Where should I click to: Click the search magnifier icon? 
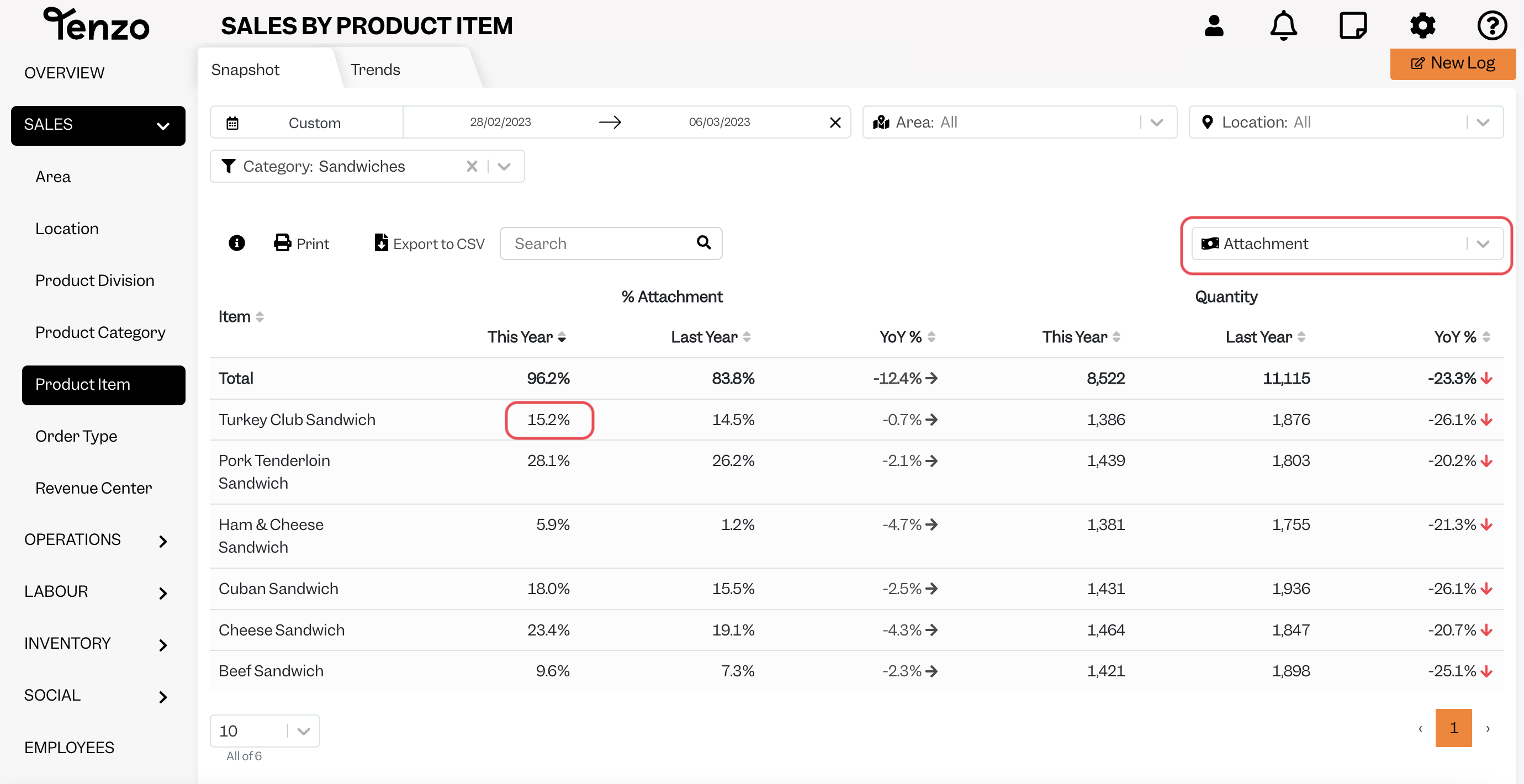coord(703,242)
